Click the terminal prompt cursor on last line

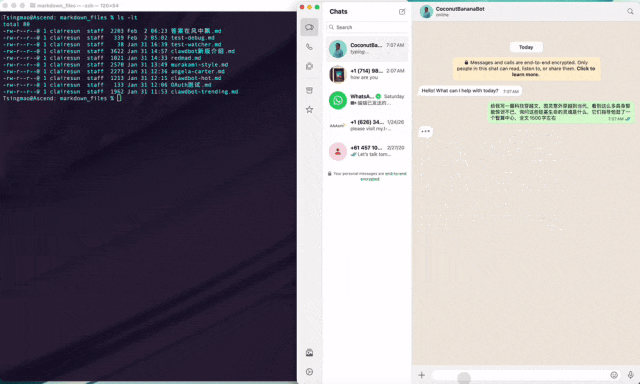pyautogui.click(x=119, y=98)
